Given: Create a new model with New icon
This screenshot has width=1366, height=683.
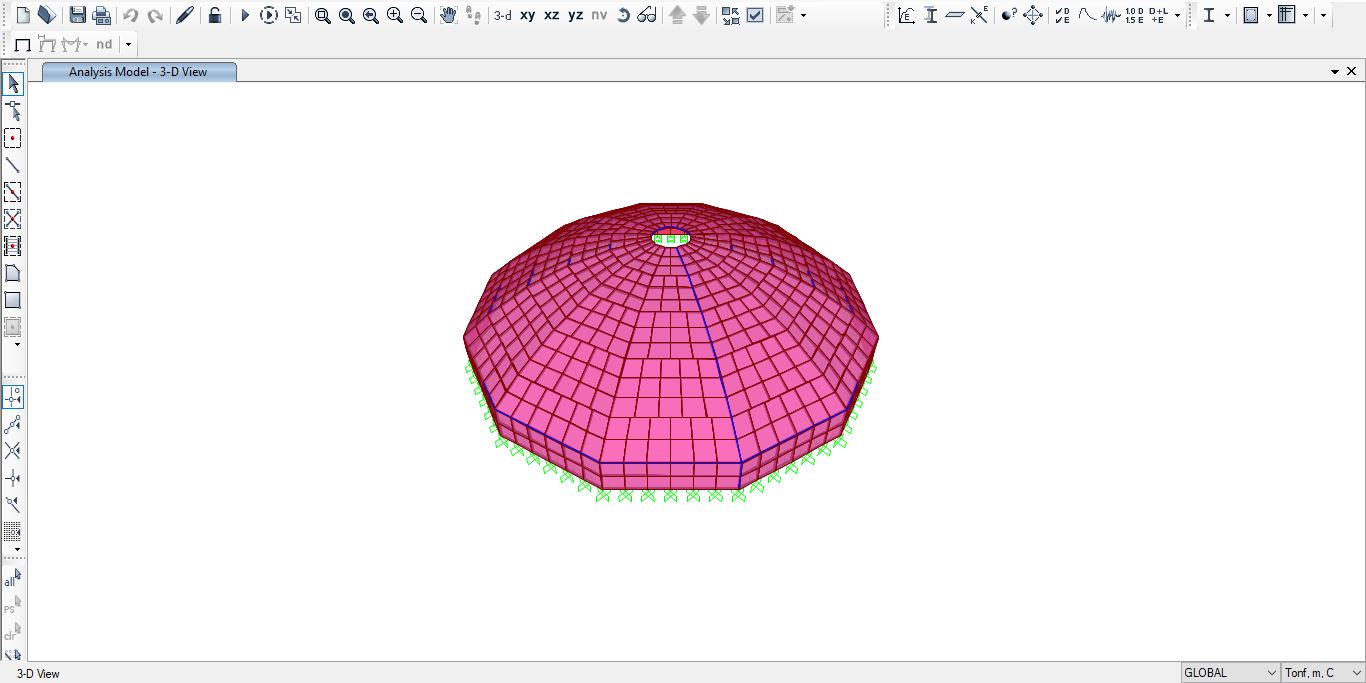Looking at the screenshot, I should (23, 15).
